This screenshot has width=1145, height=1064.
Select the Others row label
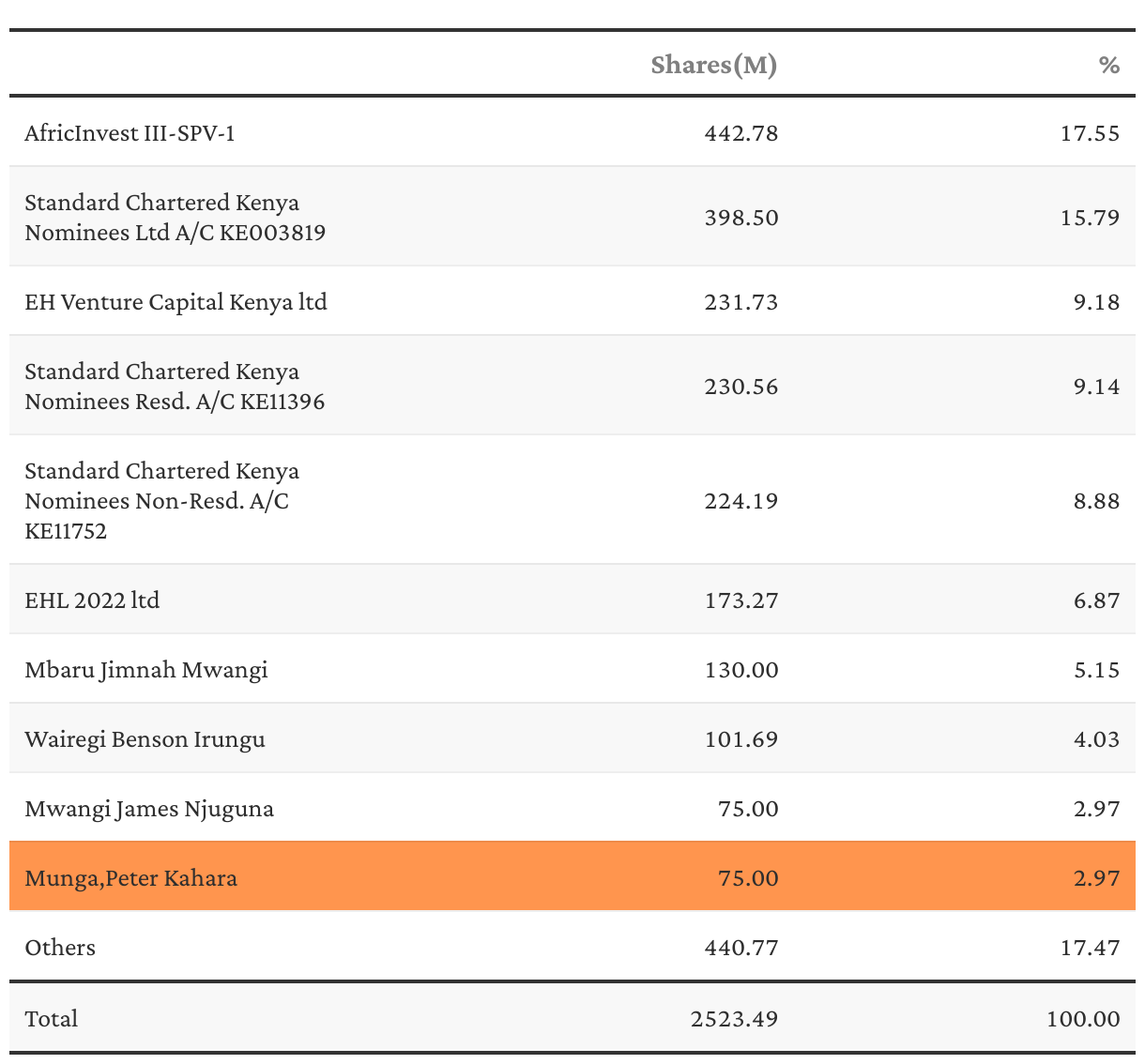point(60,948)
